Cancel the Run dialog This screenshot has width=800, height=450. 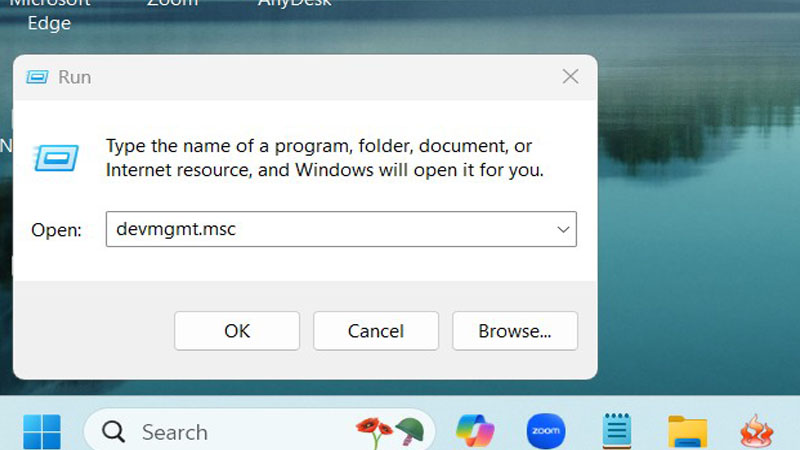[375, 330]
